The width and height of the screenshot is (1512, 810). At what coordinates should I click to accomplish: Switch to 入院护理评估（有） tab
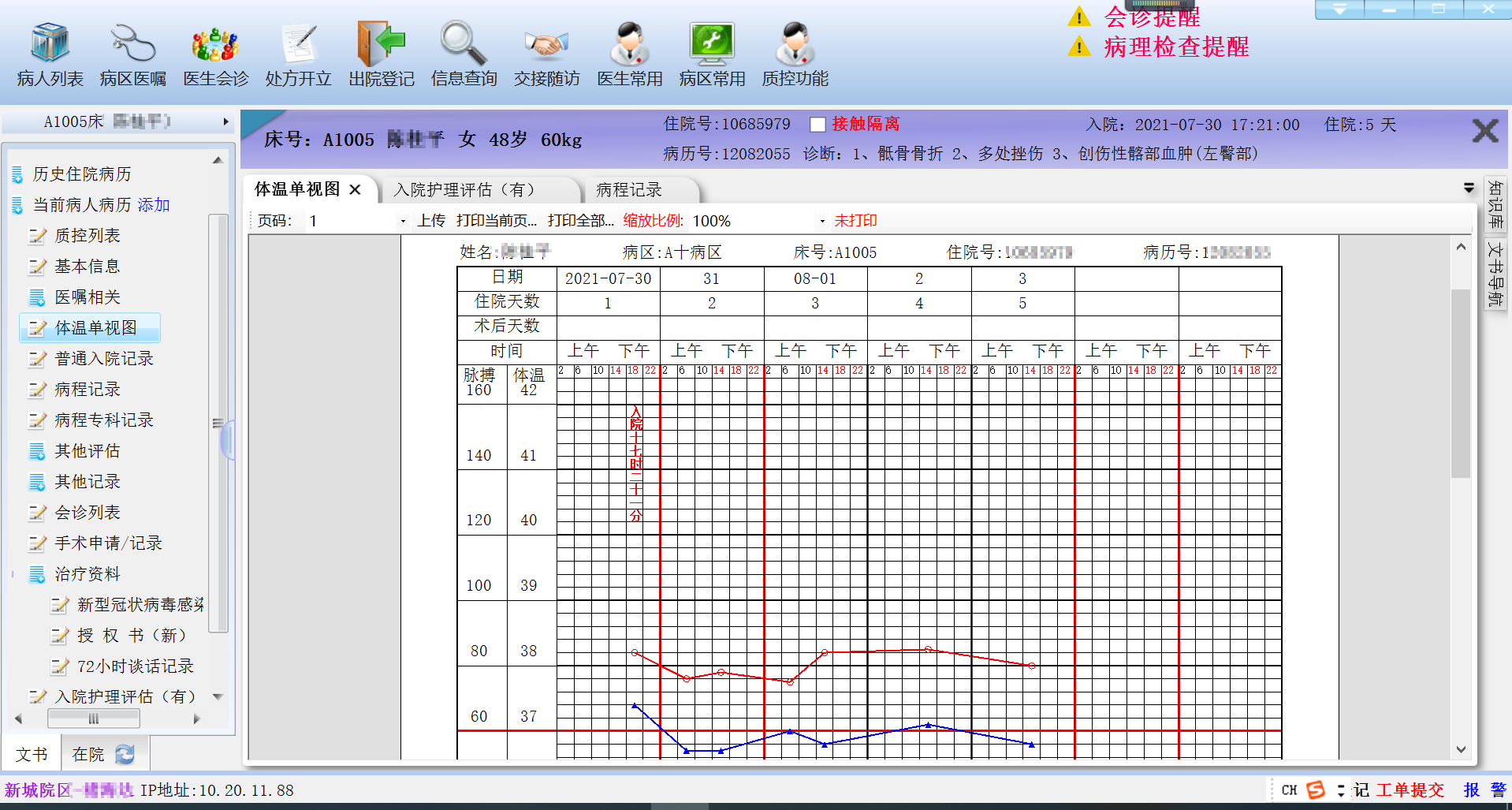465,190
